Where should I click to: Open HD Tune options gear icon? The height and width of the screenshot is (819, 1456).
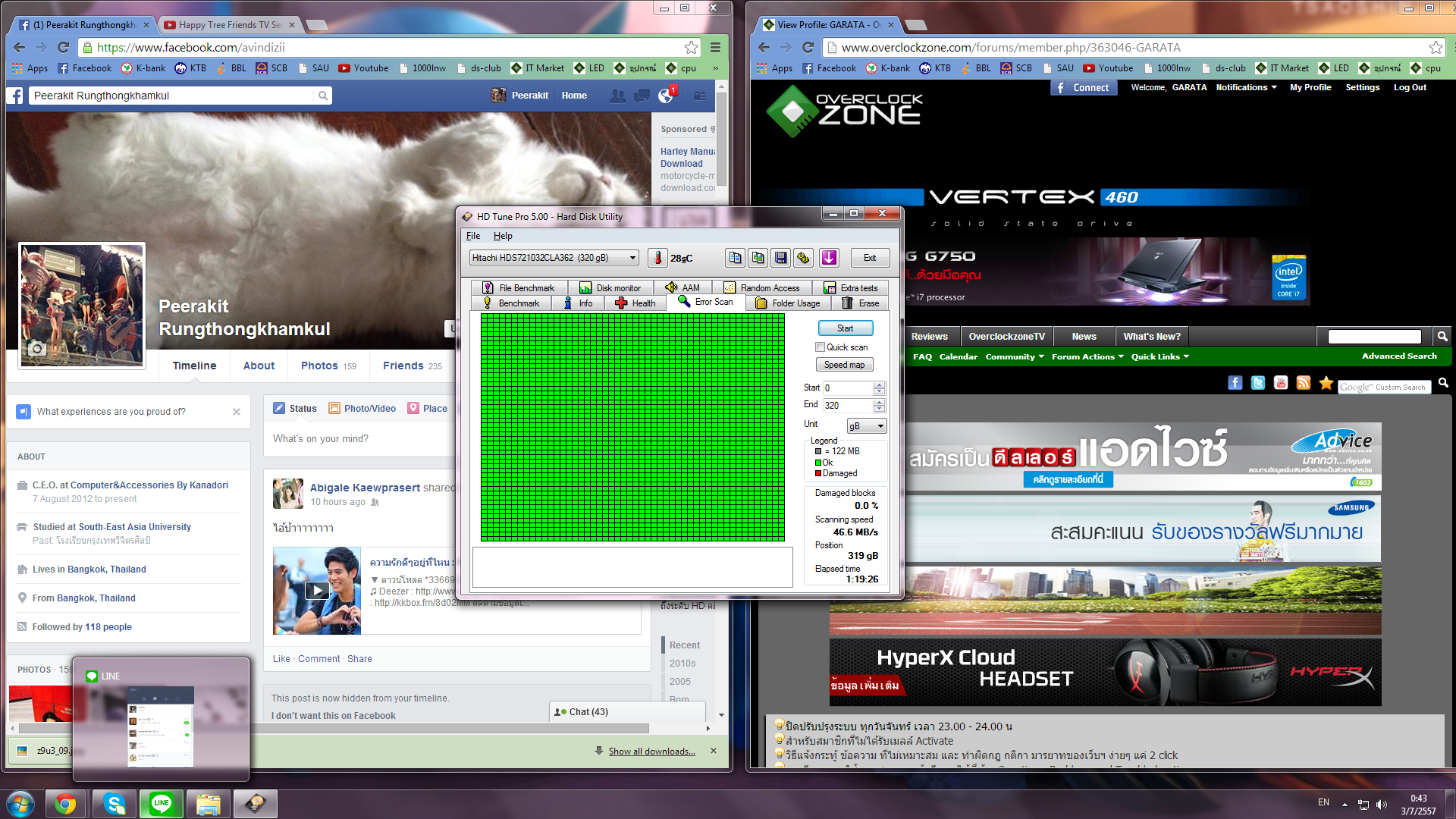click(x=804, y=258)
